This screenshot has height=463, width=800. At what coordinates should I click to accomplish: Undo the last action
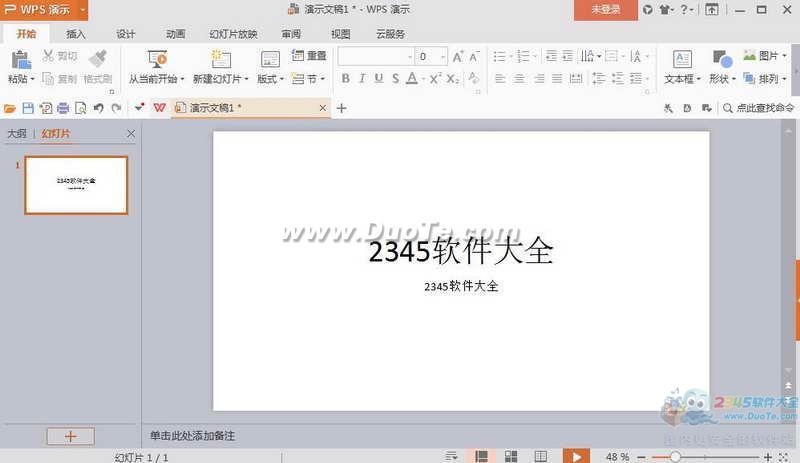98,108
